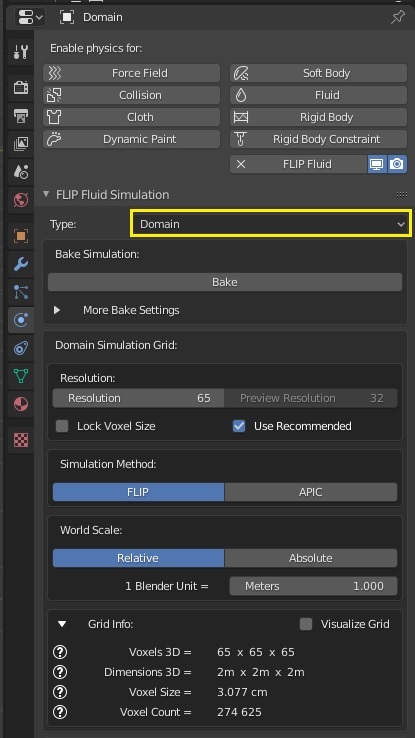
Task: Open the Material properties sphere icon
Action: click(21, 404)
